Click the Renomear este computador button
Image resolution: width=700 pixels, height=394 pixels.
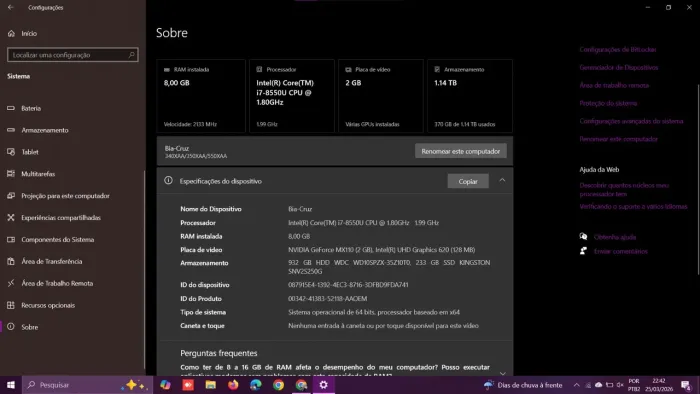point(461,151)
